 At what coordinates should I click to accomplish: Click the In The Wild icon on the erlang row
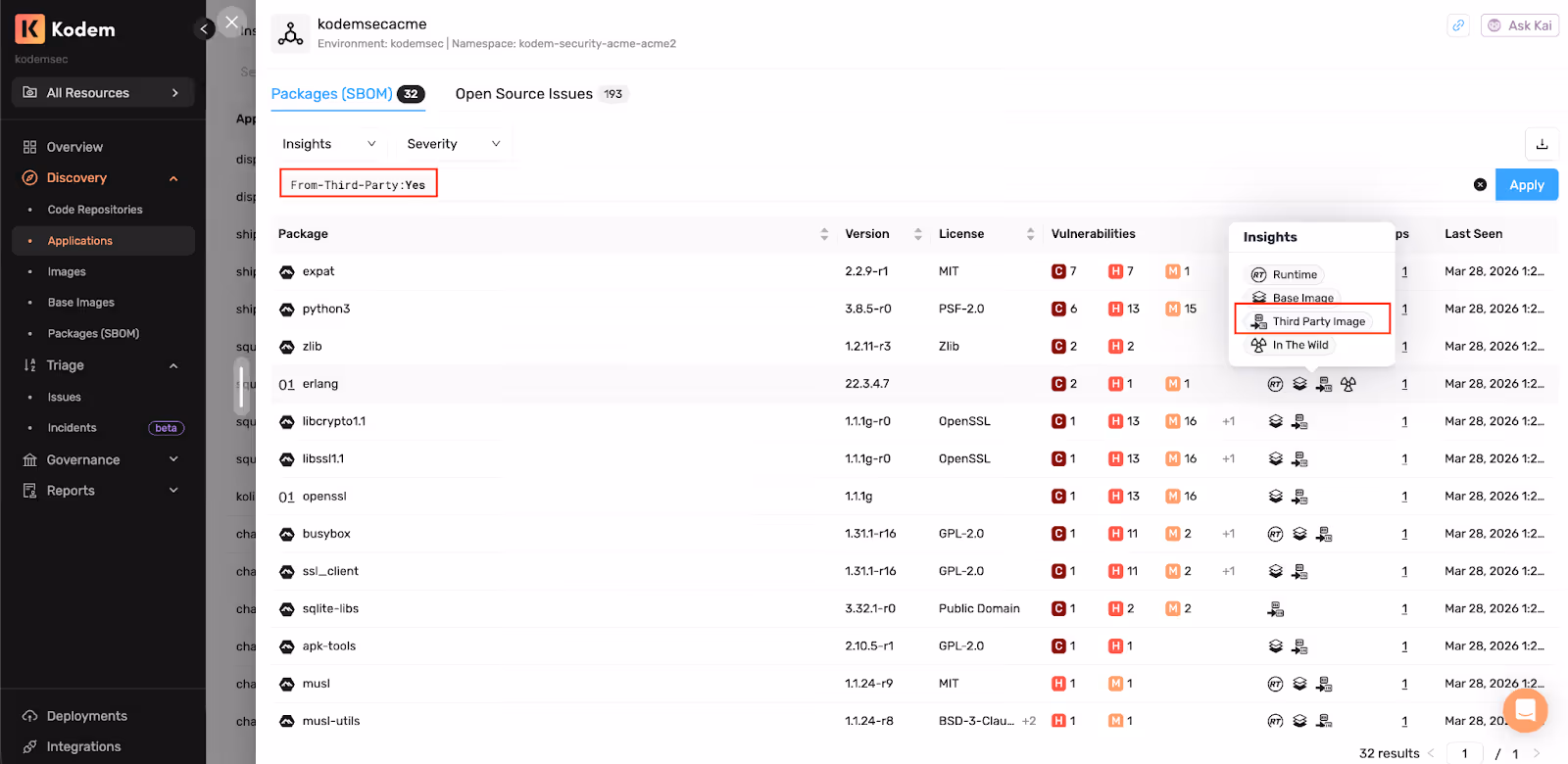click(x=1348, y=384)
